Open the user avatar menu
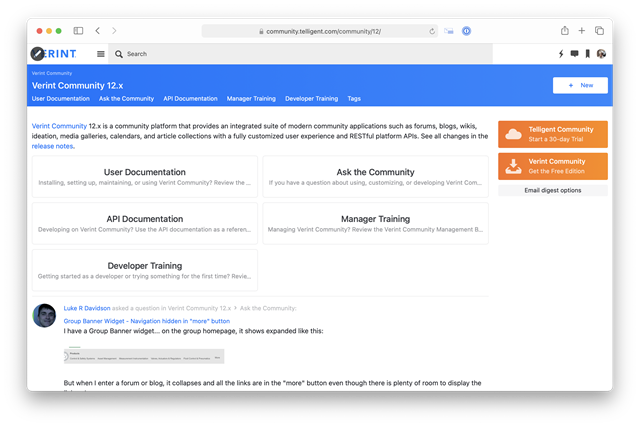The height and width of the screenshot is (426, 639). coord(601,54)
